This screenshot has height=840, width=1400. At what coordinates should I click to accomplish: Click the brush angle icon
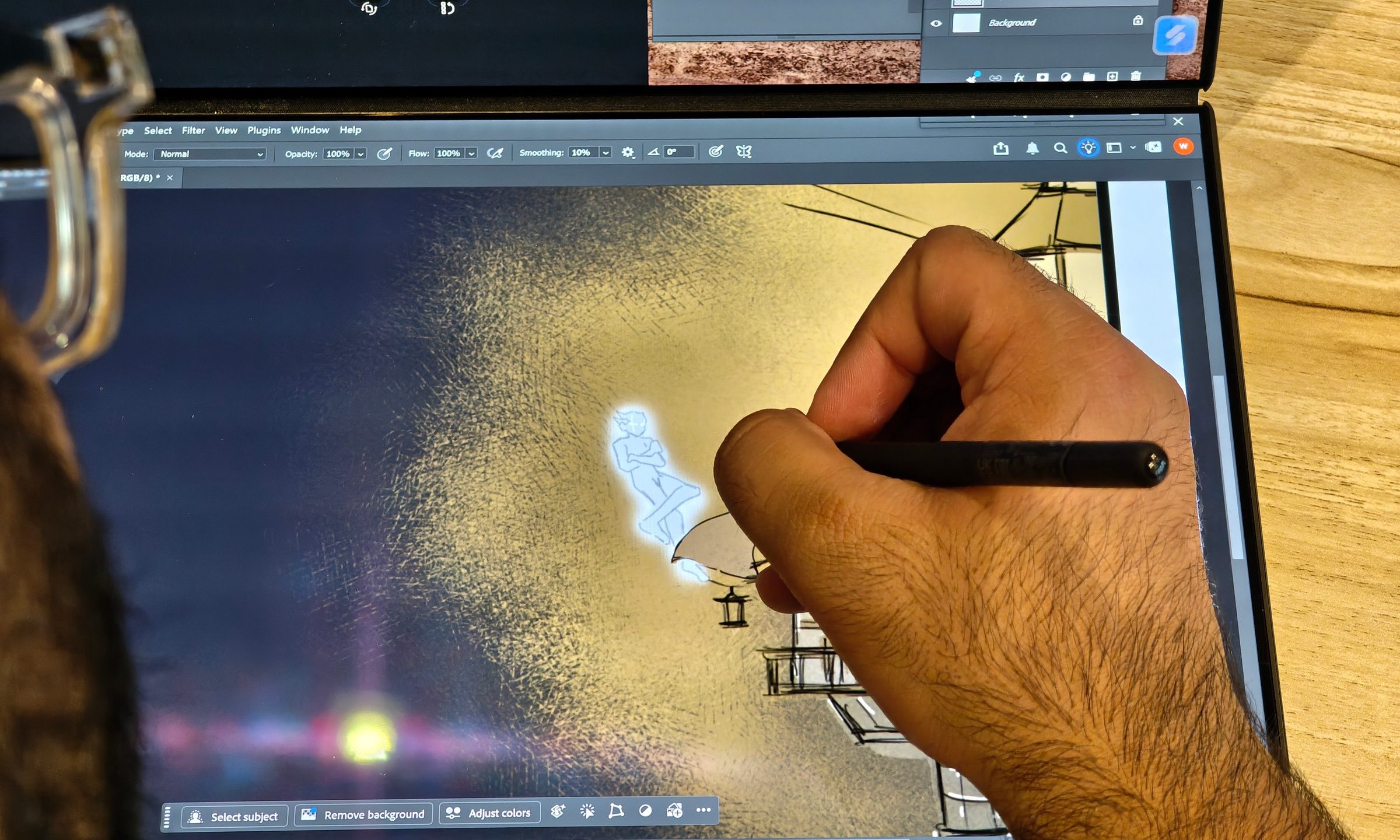coord(653,152)
